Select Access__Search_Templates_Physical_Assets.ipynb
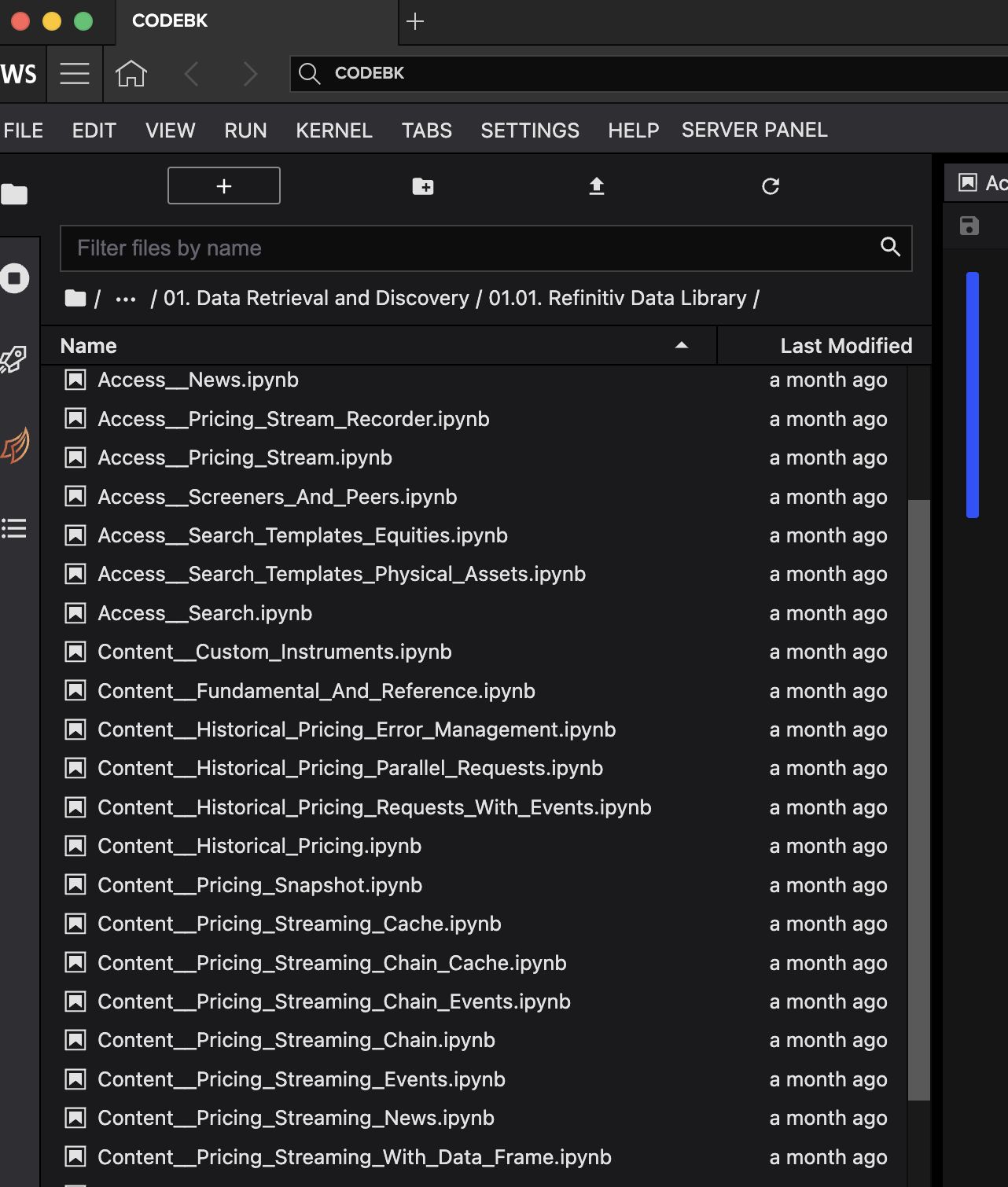 pos(485,574)
